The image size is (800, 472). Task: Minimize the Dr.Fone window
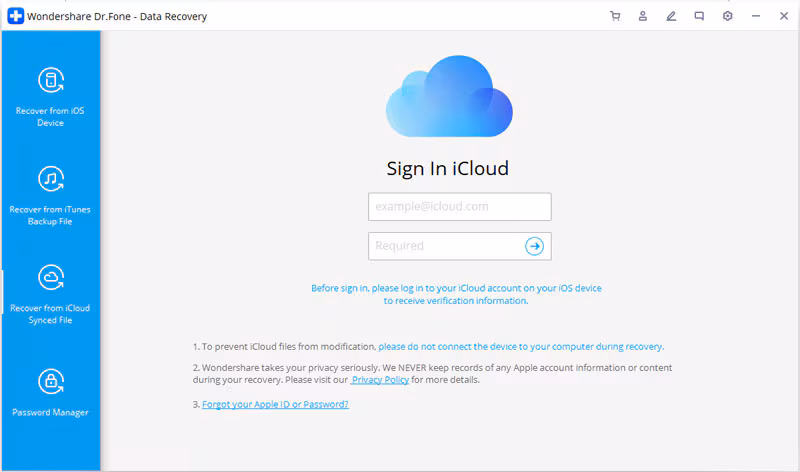click(x=756, y=16)
